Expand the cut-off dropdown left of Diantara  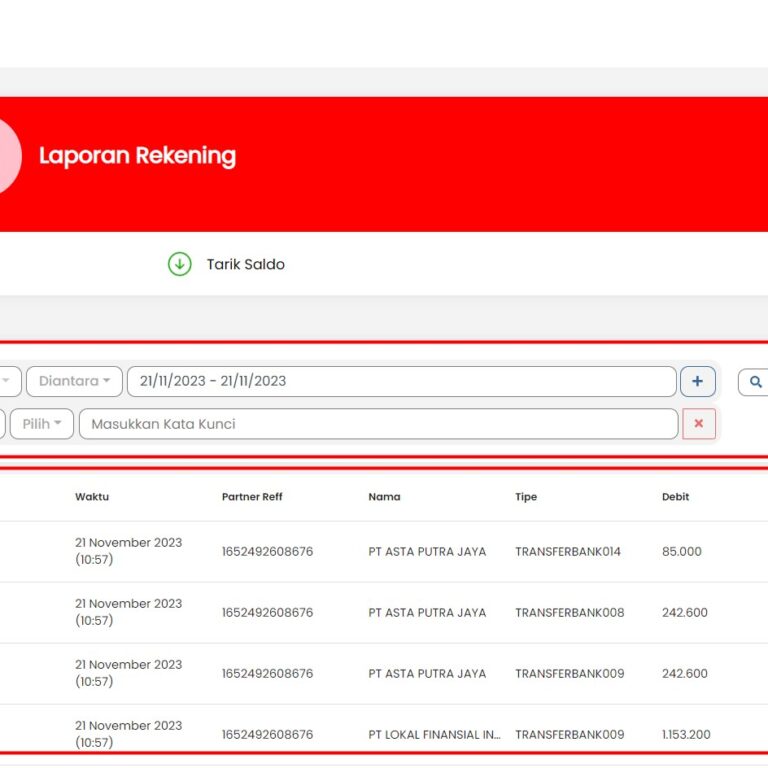click(x=8, y=381)
